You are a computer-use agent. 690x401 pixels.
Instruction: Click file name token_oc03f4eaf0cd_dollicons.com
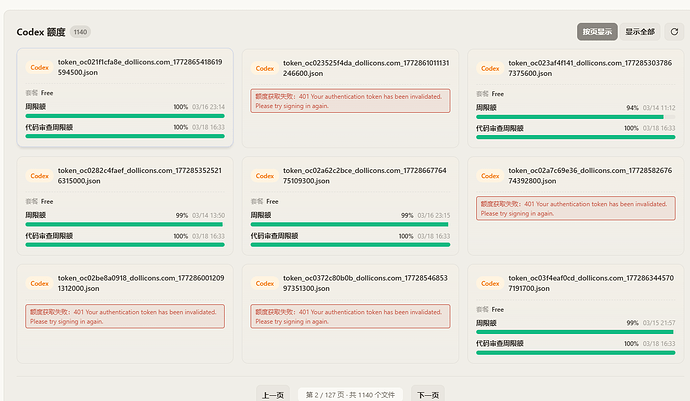[x=591, y=283]
